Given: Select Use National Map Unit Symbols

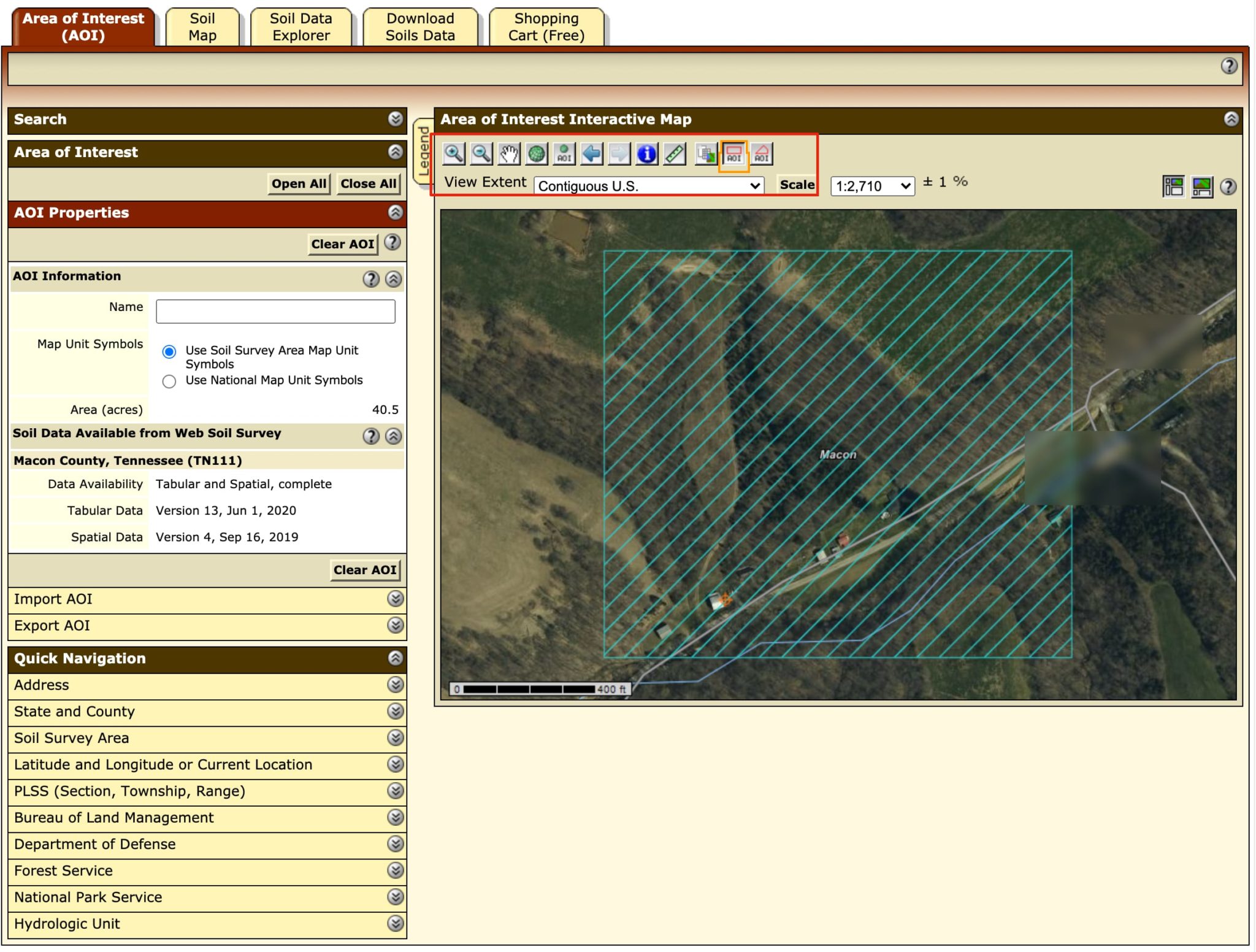Looking at the screenshot, I should [x=169, y=380].
